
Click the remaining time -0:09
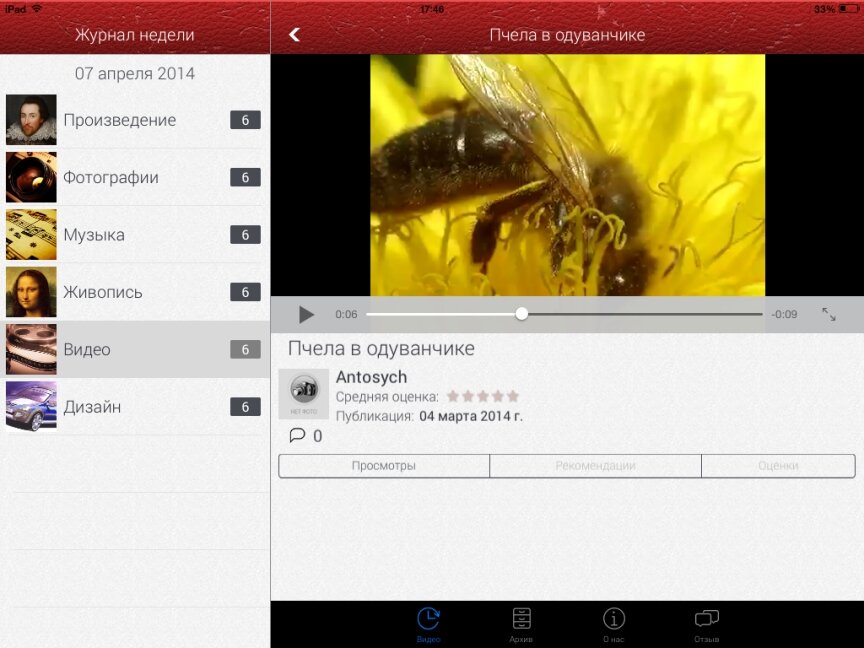click(784, 314)
